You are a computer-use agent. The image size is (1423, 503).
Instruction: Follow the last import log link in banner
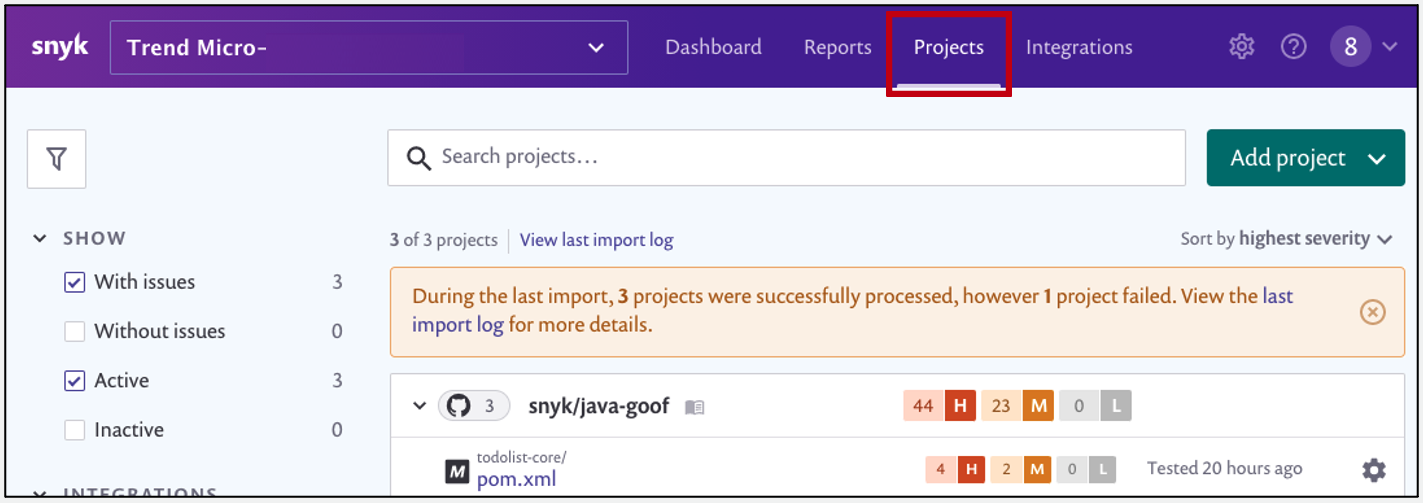[852, 310]
